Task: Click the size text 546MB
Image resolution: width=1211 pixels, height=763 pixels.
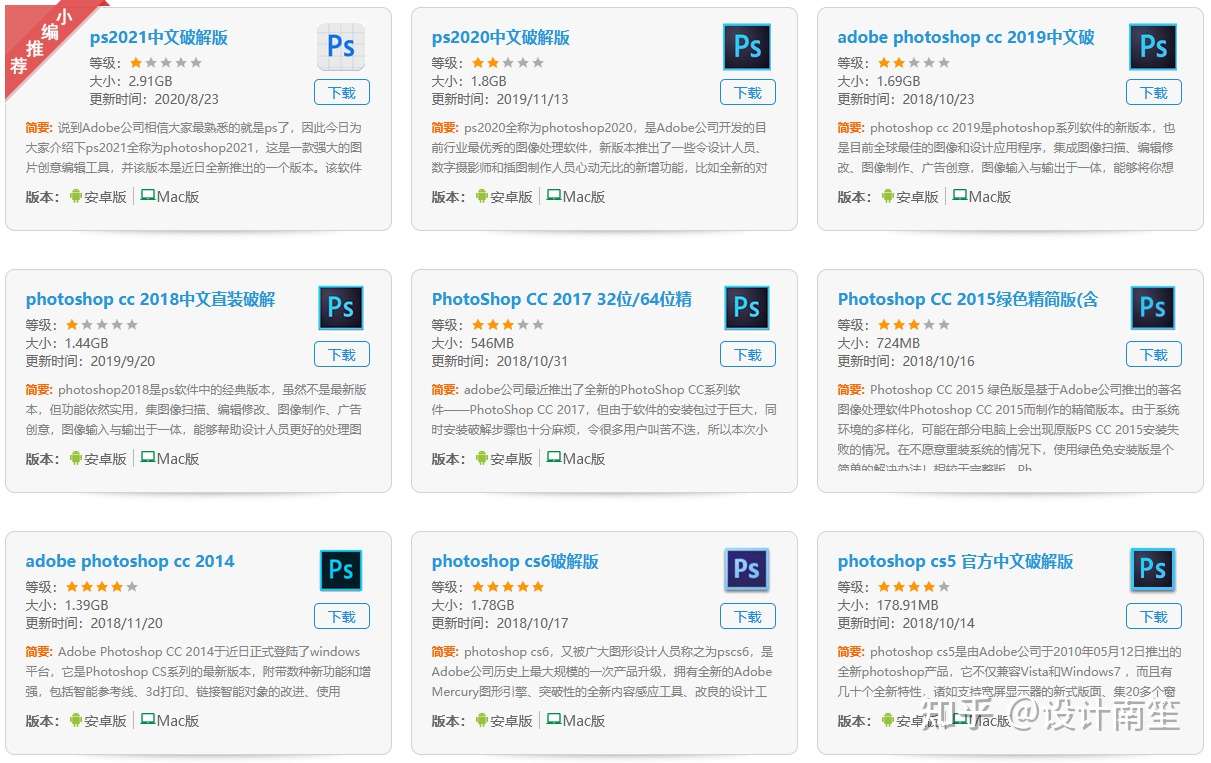Action: pyautogui.click(x=491, y=343)
